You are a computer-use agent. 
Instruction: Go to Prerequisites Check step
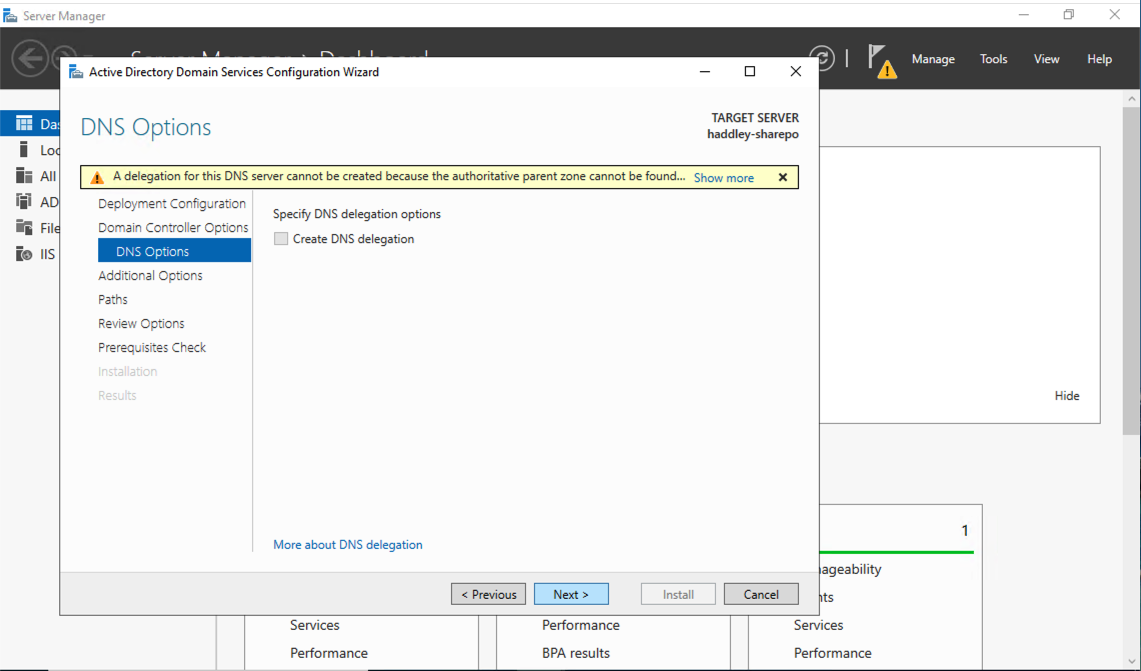coord(152,347)
